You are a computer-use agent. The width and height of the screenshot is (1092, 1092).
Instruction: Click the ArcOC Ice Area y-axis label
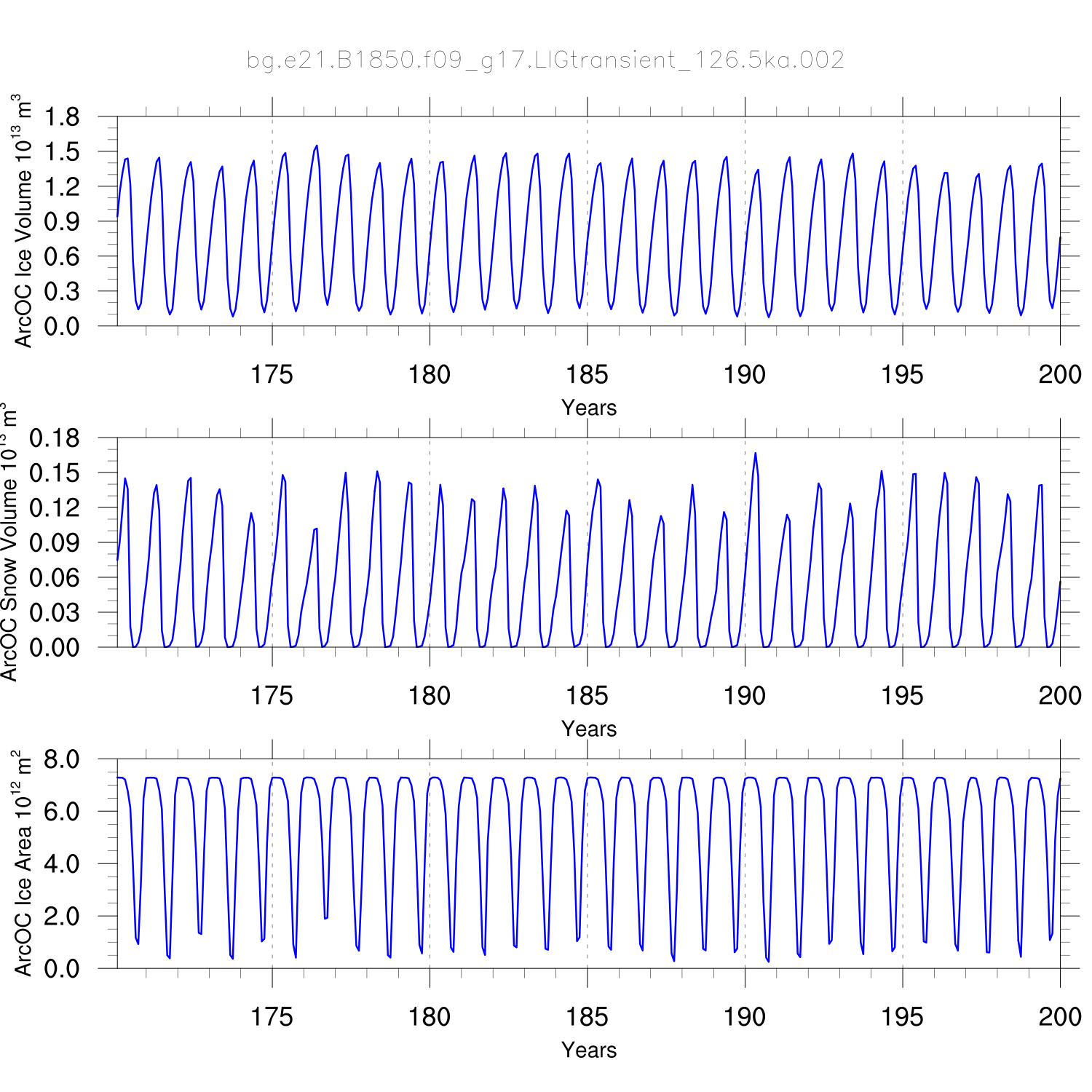point(22,863)
